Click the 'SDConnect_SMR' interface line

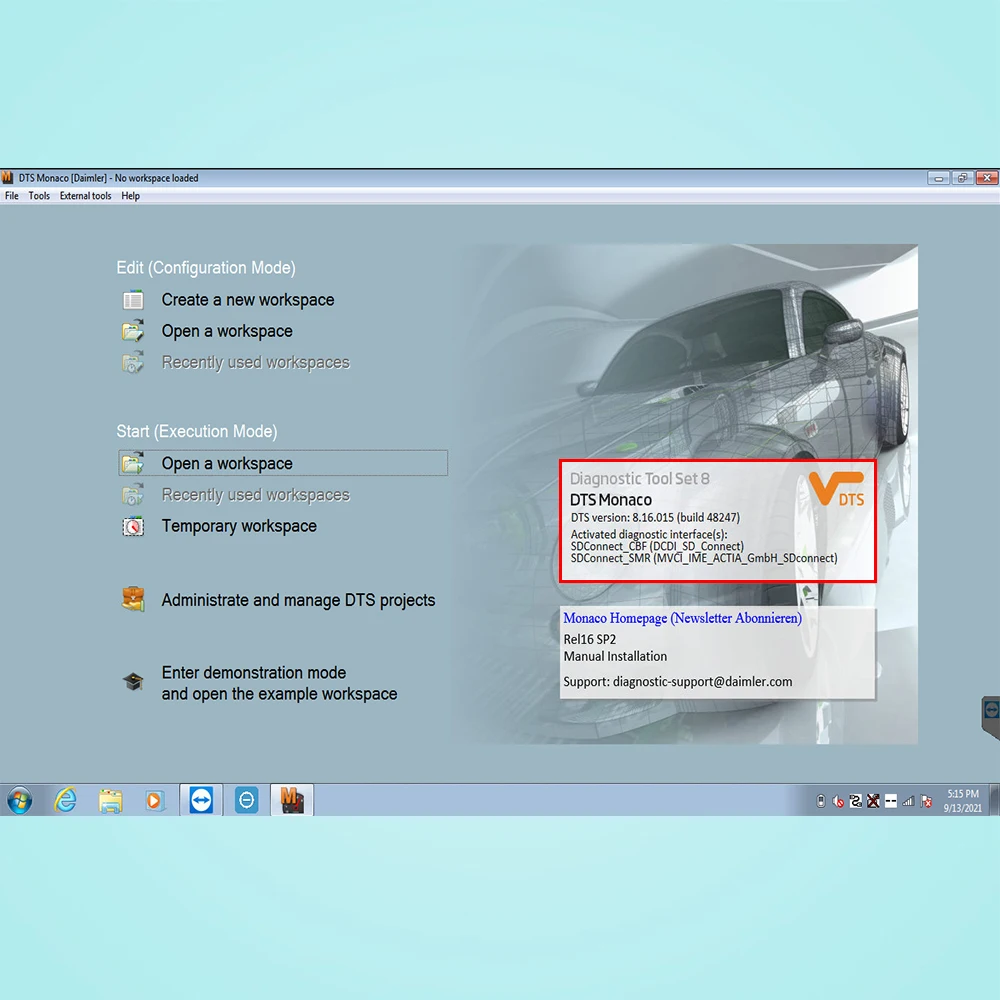[x=704, y=559]
